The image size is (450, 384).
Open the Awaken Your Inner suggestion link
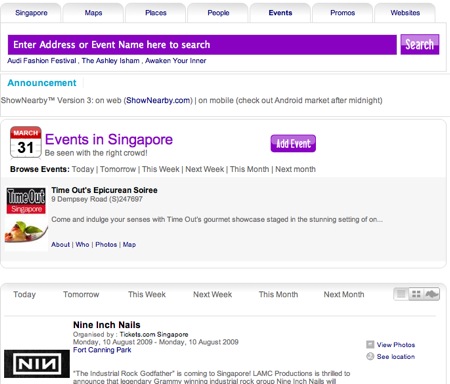176,61
